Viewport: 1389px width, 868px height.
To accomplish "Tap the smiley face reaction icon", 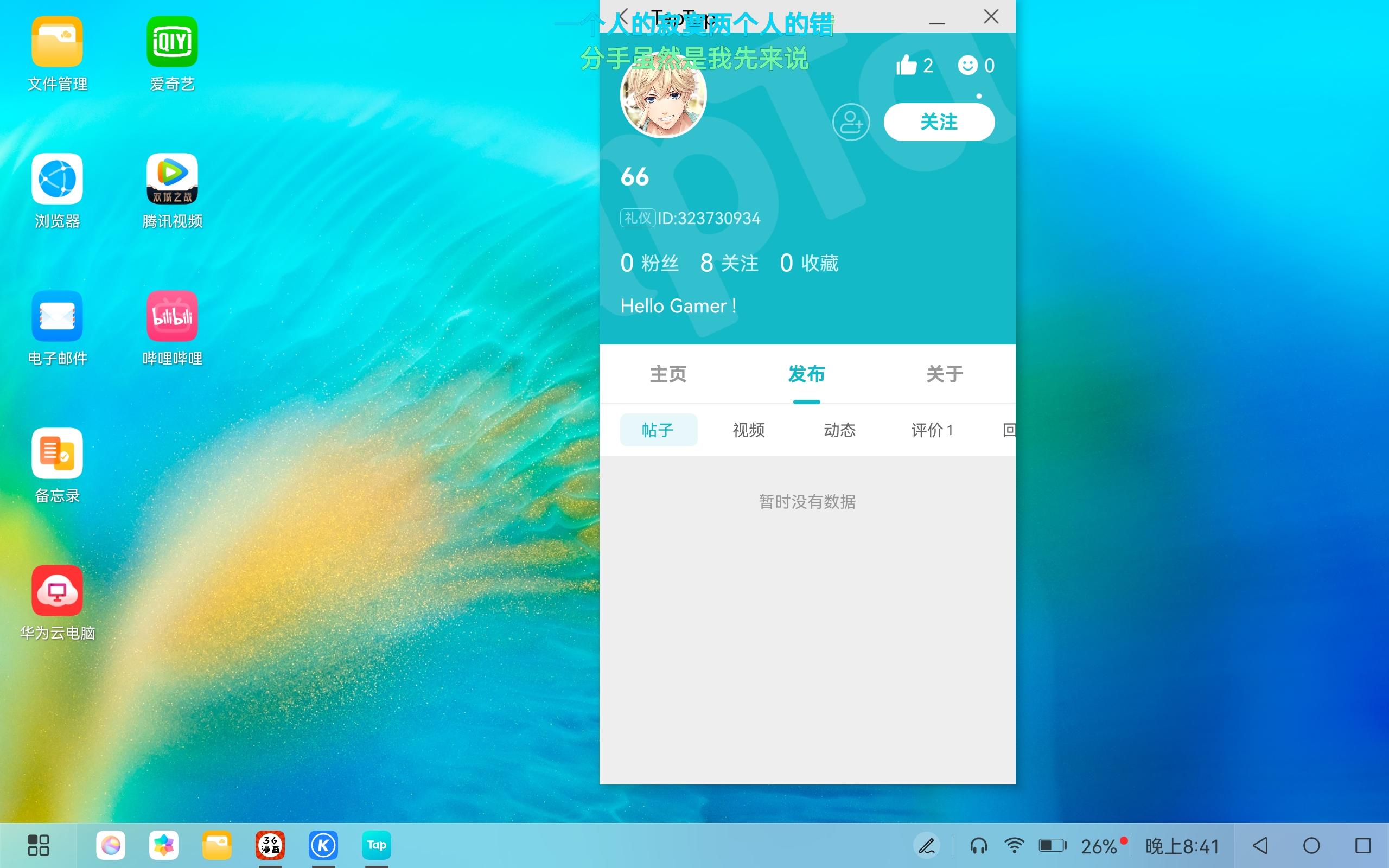I will tap(968, 65).
